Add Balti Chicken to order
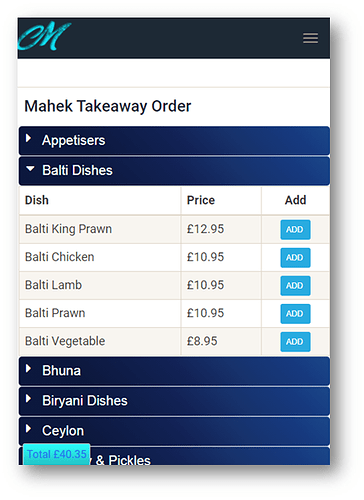Viewport: 364px width, 500px height. (295, 257)
